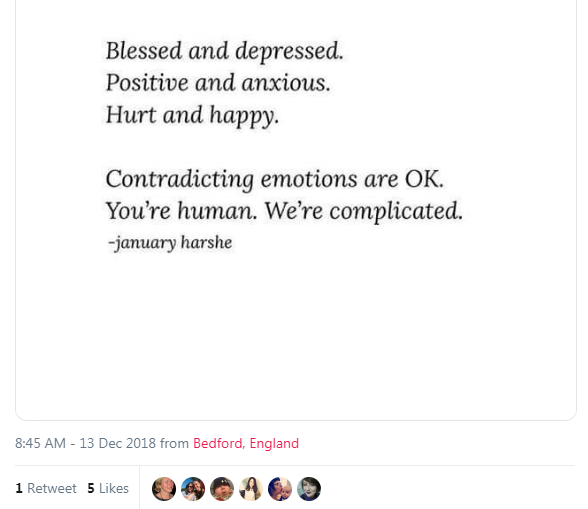
Task: Click the Likes count number 5
Action: 91,488
